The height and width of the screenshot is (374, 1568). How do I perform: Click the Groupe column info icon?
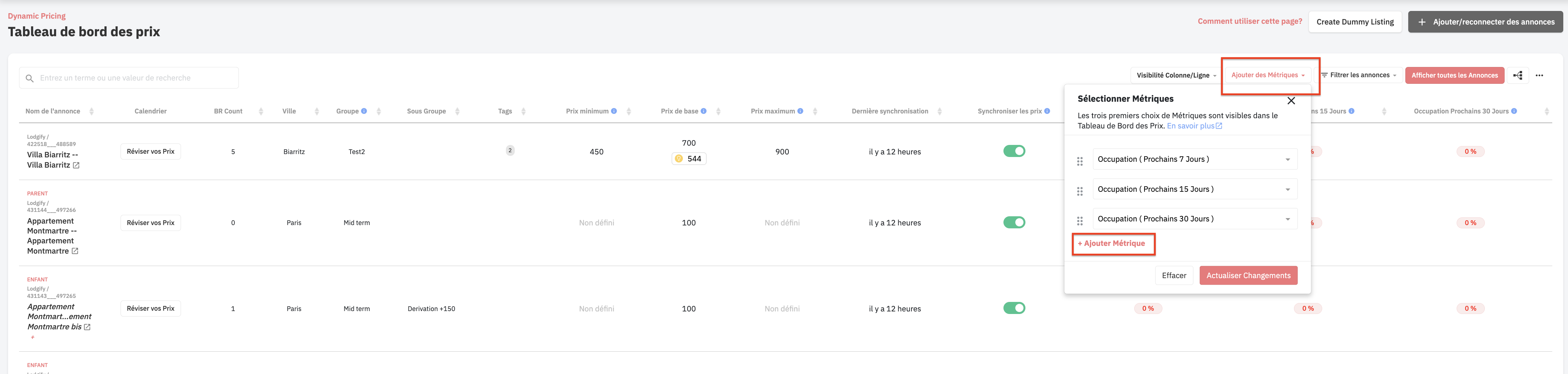coord(364,111)
